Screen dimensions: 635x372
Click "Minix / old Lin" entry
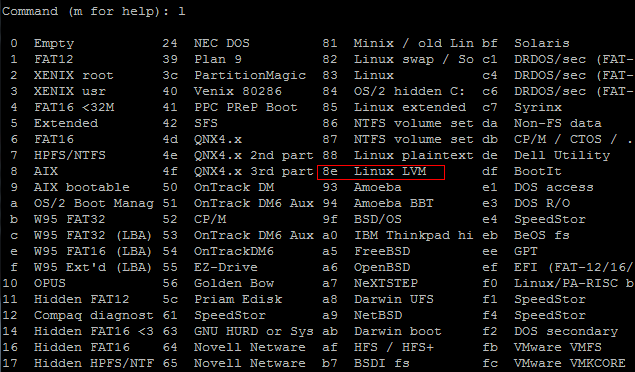(413, 43)
